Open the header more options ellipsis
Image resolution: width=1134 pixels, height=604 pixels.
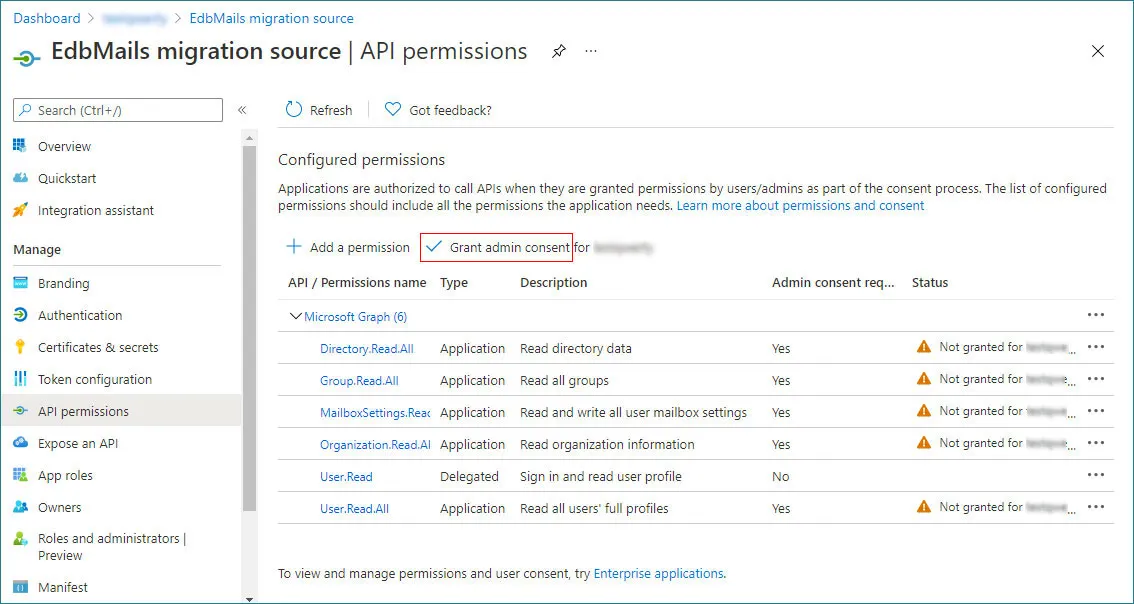click(591, 51)
